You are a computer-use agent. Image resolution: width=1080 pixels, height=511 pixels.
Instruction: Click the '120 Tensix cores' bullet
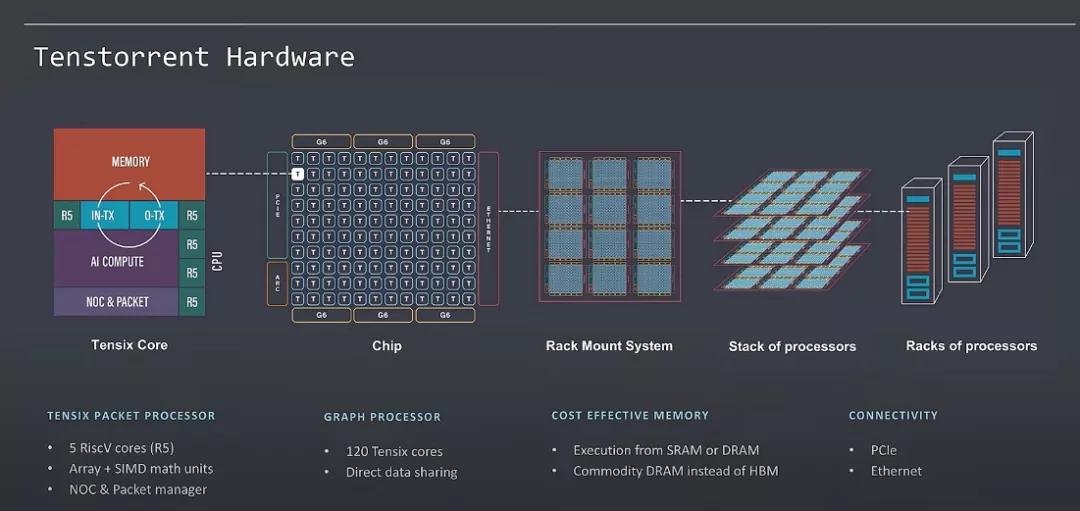[394, 452]
